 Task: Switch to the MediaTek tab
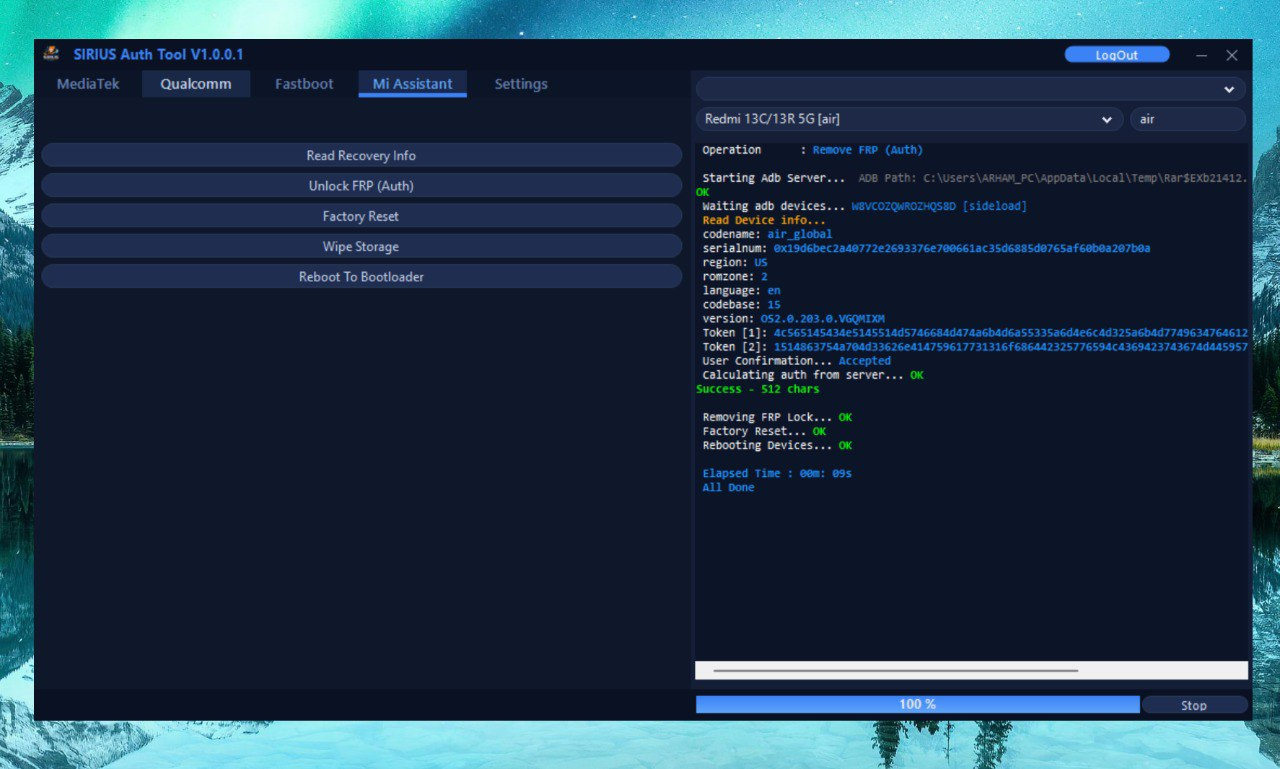point(88,84)
